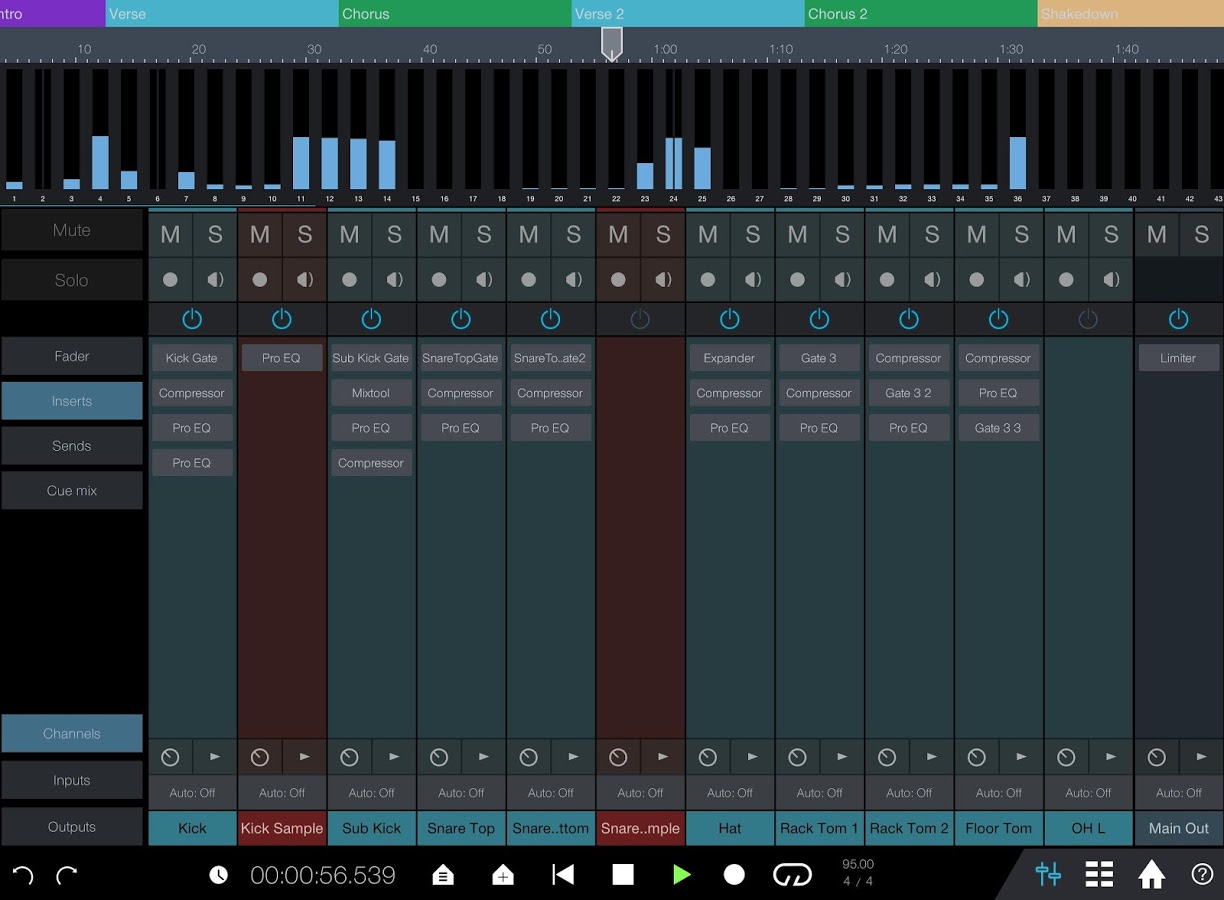
Task: Click the Cue mix button
Action: click(x=71, y=490)
